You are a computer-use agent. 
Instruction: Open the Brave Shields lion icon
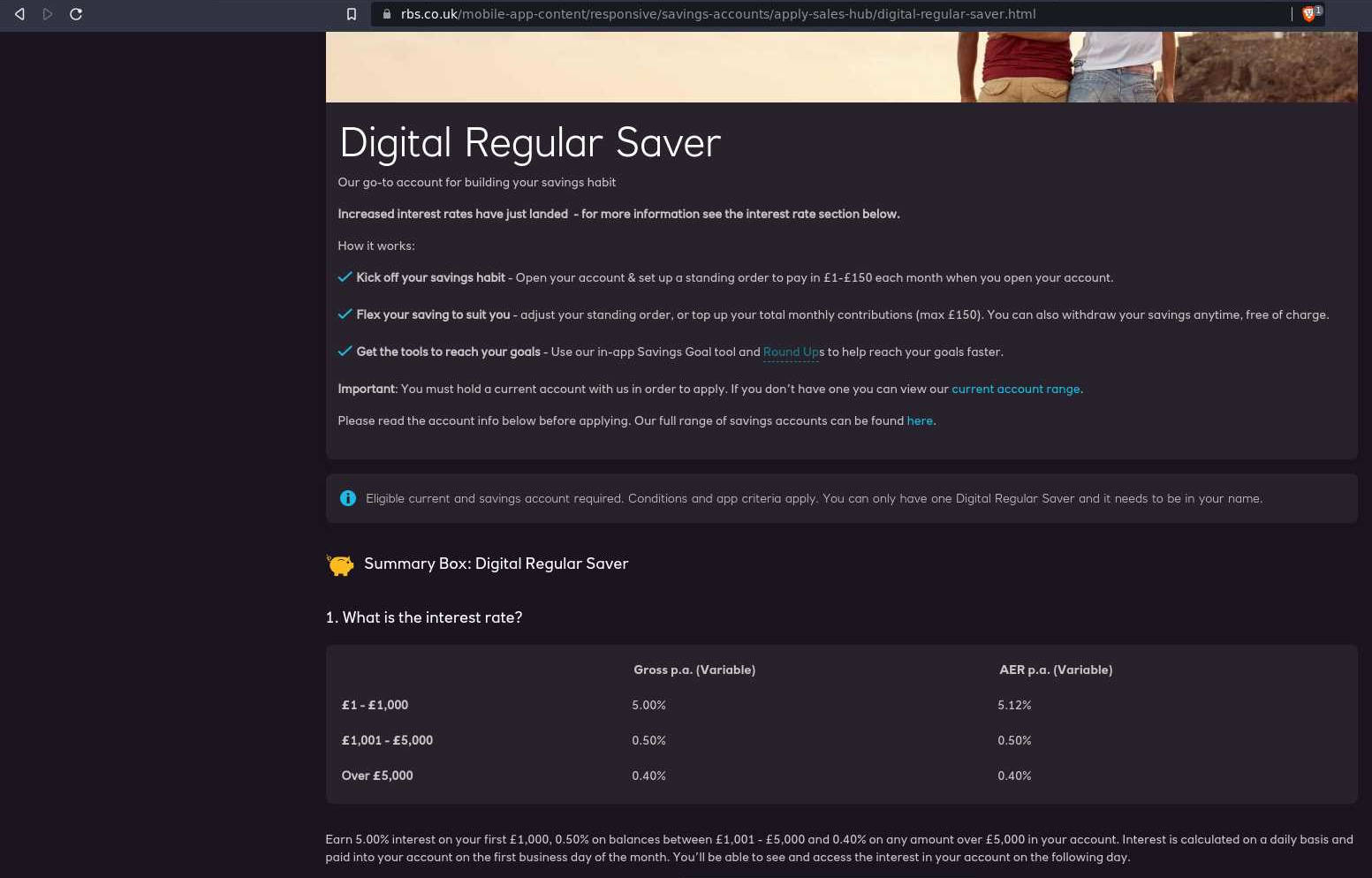tap(1309, 14)
